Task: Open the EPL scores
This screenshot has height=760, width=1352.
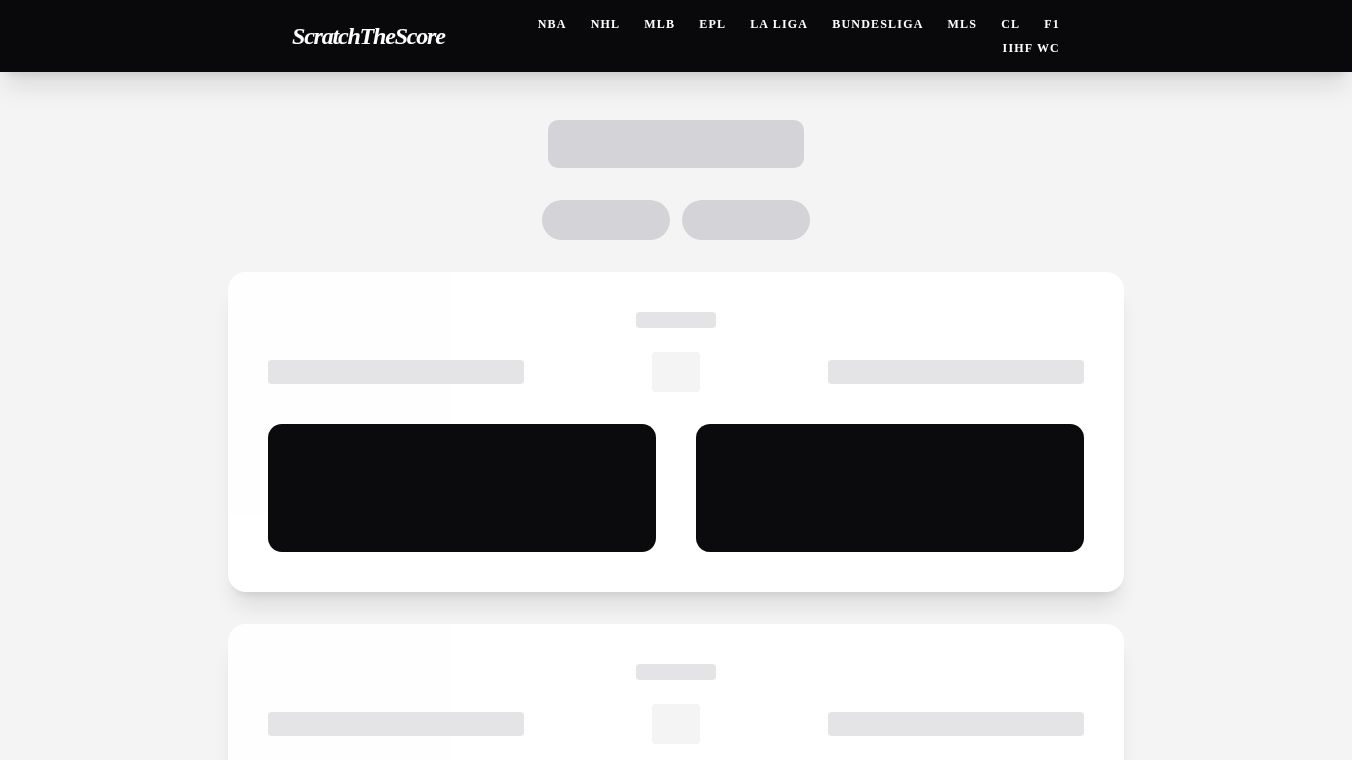Action: 712,24
